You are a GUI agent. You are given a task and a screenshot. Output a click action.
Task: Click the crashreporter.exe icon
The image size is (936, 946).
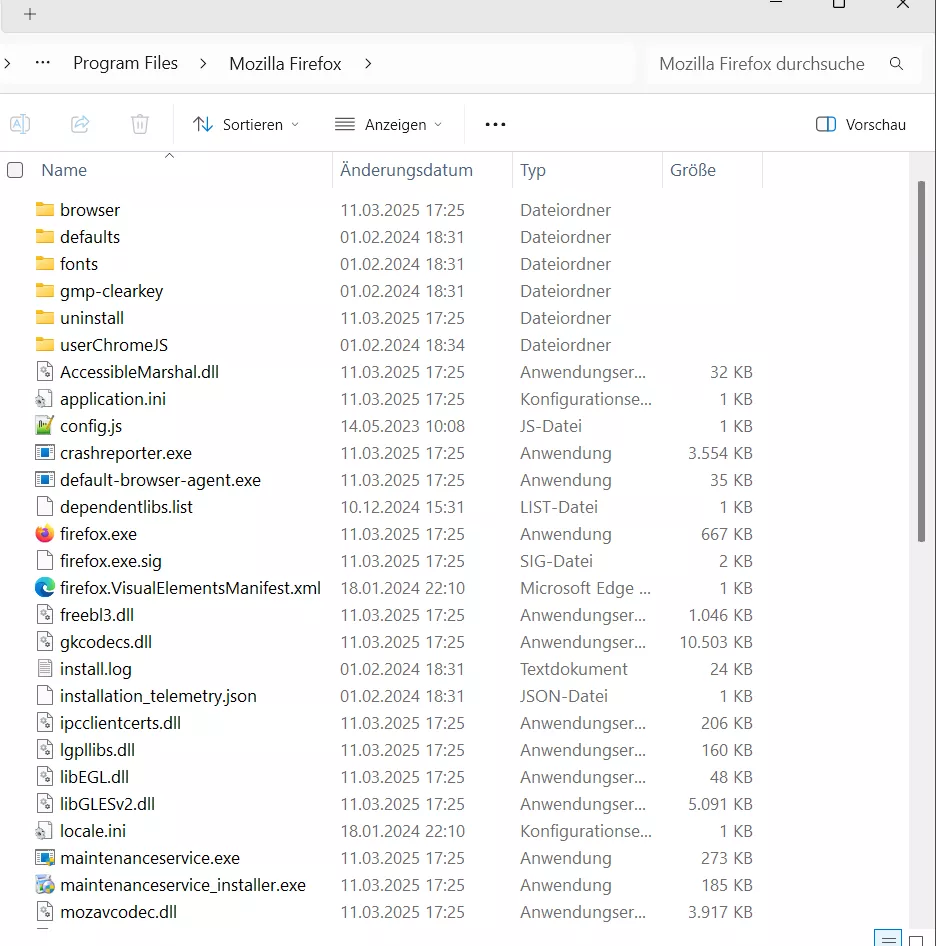[45, 452]
